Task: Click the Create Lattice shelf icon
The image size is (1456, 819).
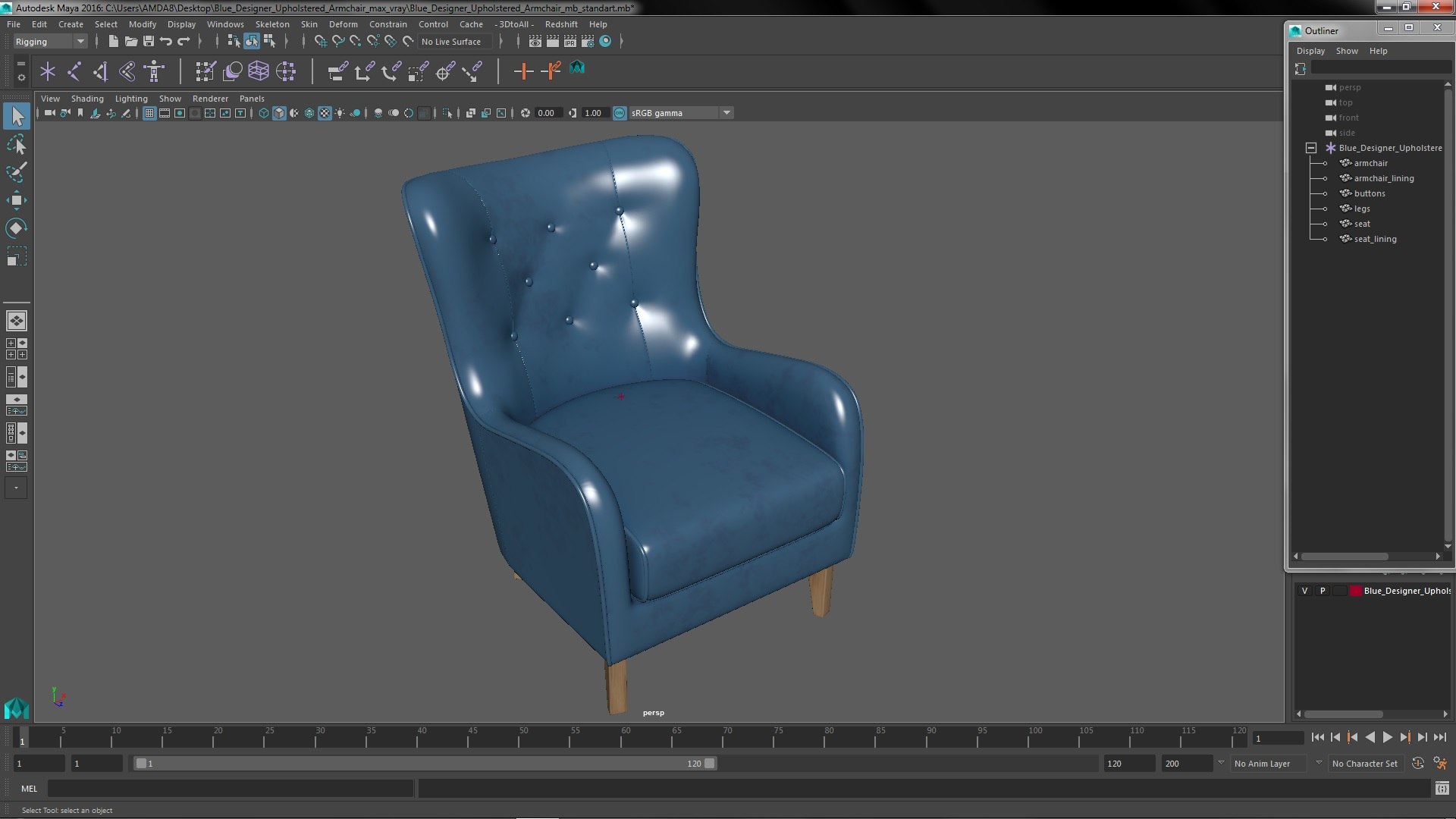Action: [x=259, y=72]
